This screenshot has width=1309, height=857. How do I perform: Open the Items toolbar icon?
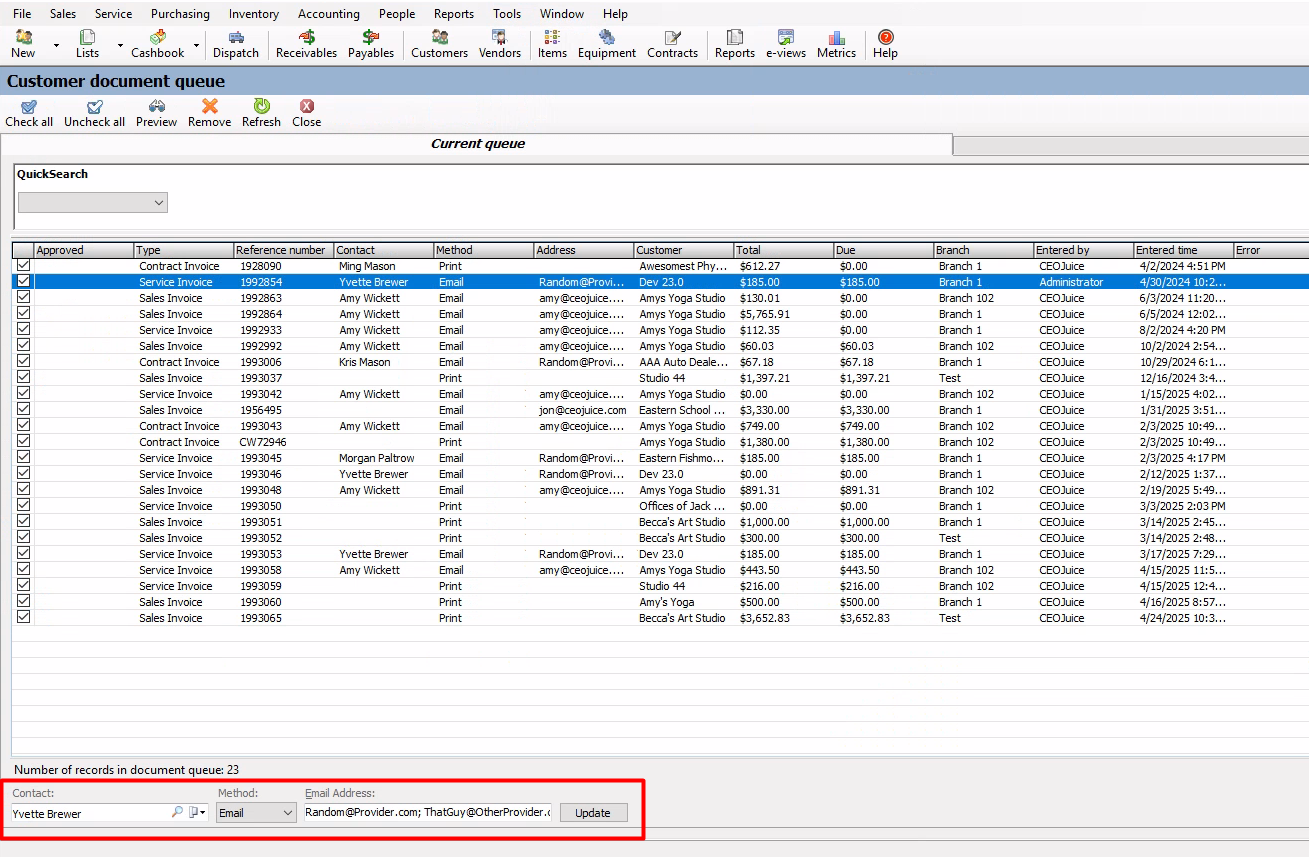pos(552,44)
